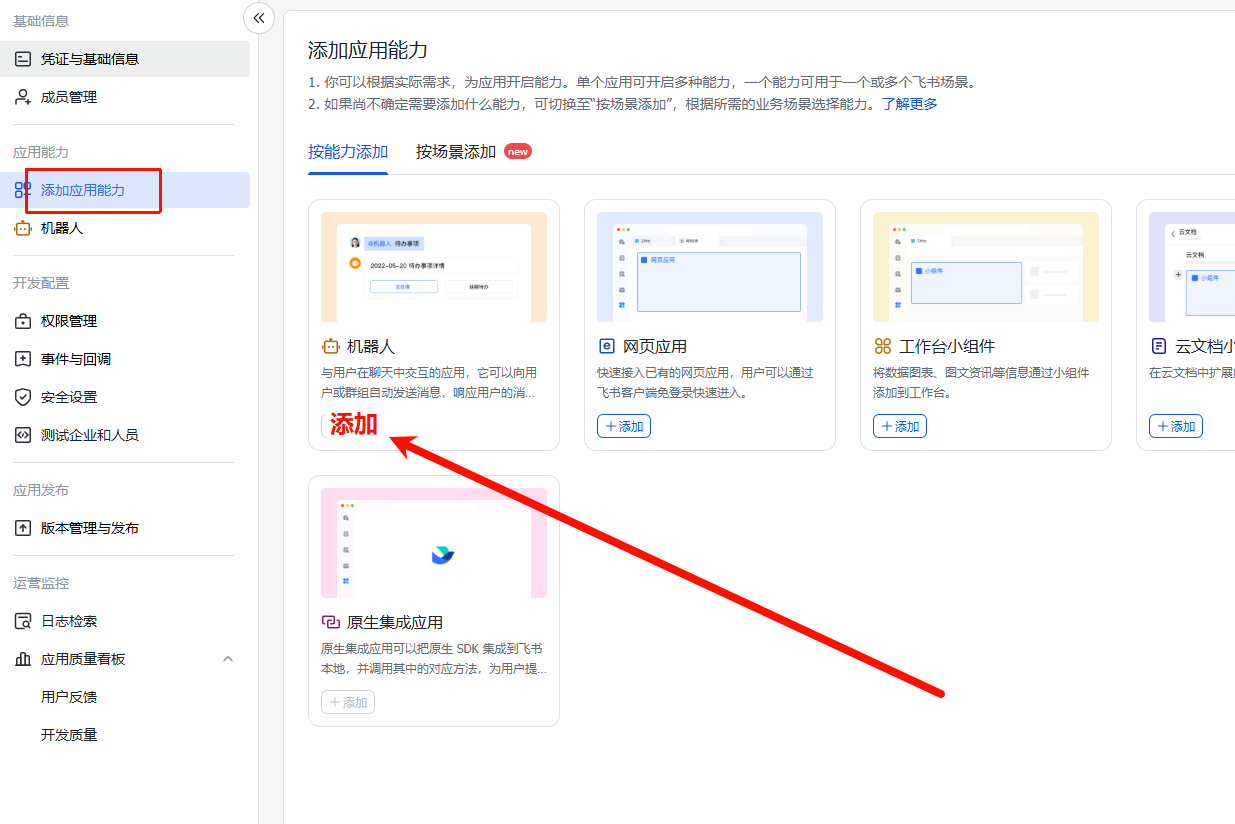Open 凭证与基础信息 in sidebar
Image resolution: width=1235 pixels, height=824 pixels.
(x=90, y=59)
